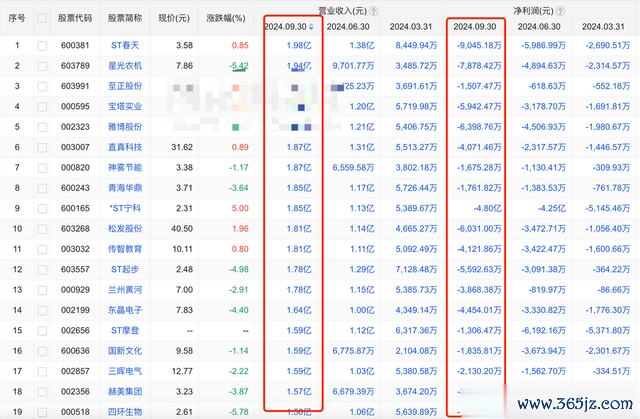Image resolution: width=640 pixels, height=419 pixels.
Task: Click 净利润 2024.03.31 column header
Action: point(603,27)
